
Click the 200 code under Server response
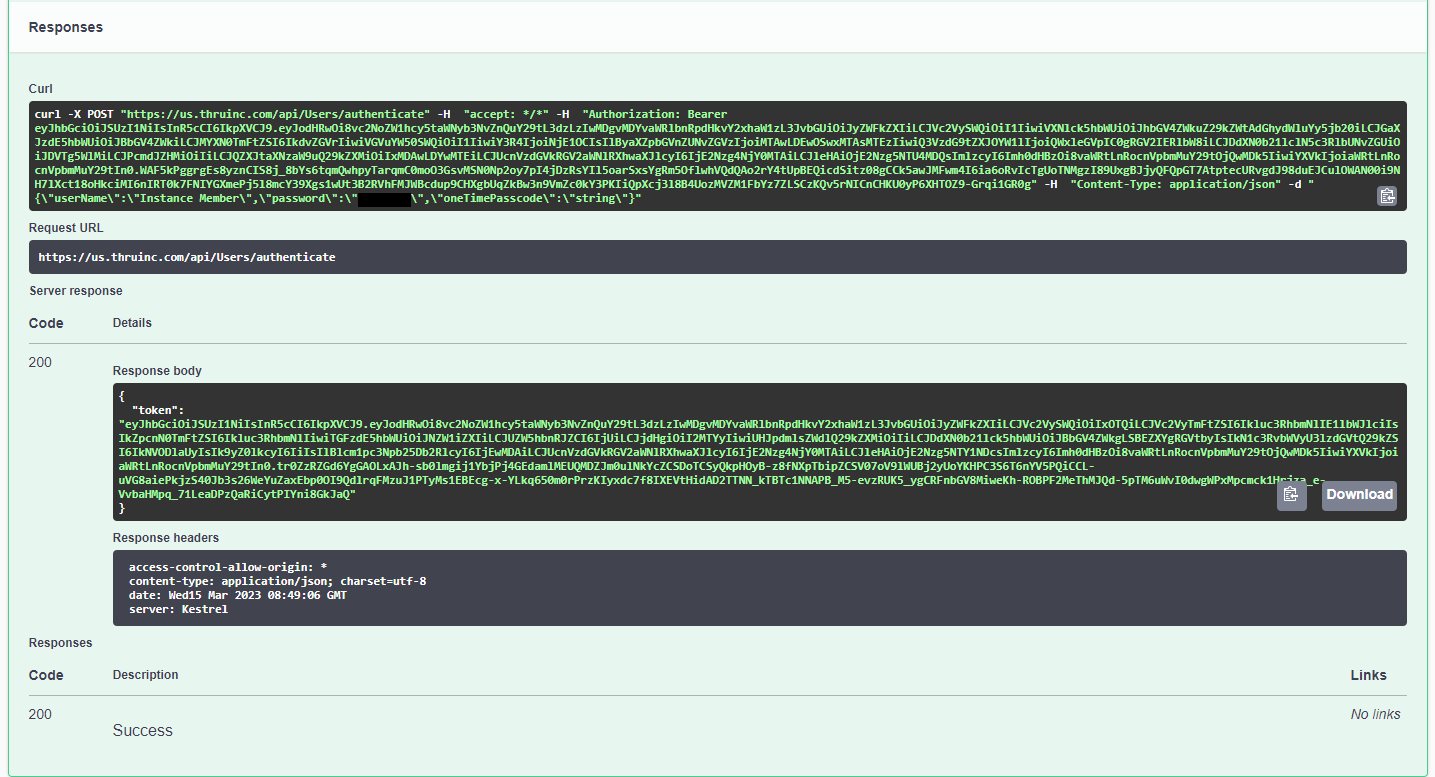pyautogui.click(x=40, y=362)
